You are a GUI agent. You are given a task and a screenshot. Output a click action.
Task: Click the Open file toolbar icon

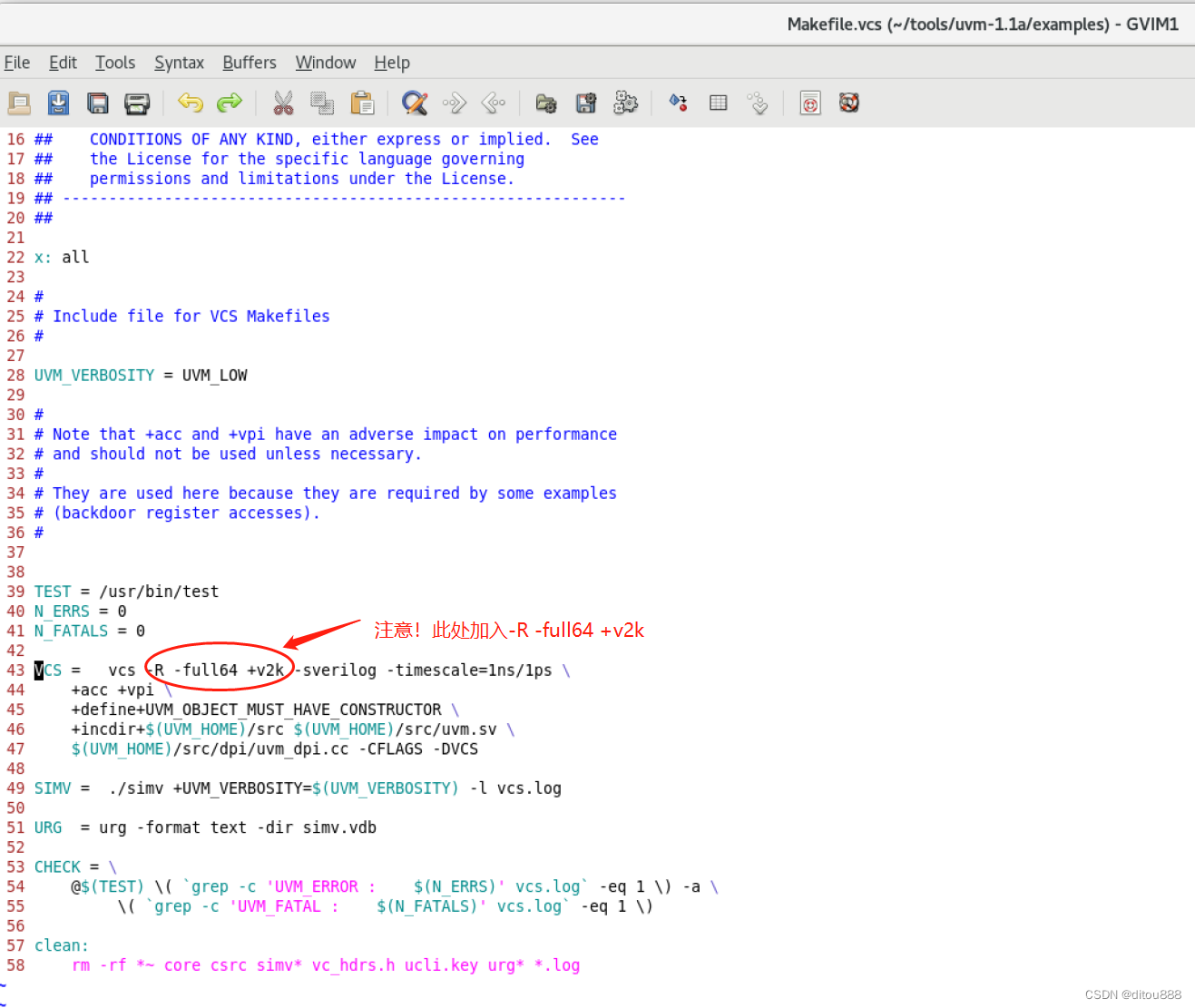click(x=19, y=103)
